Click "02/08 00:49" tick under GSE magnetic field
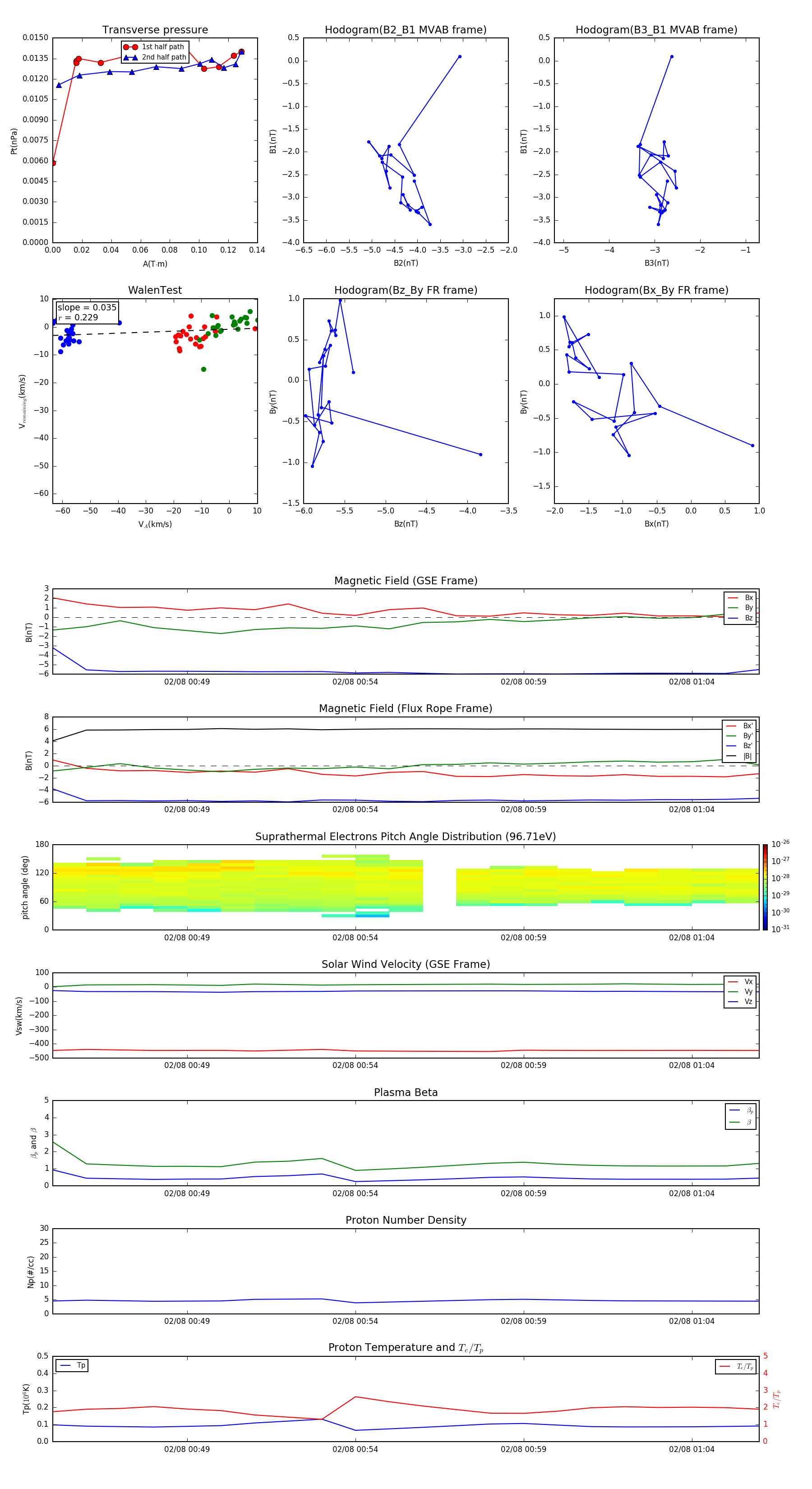The height and width of the screenshot is (1489, 812). click(187, 682)
